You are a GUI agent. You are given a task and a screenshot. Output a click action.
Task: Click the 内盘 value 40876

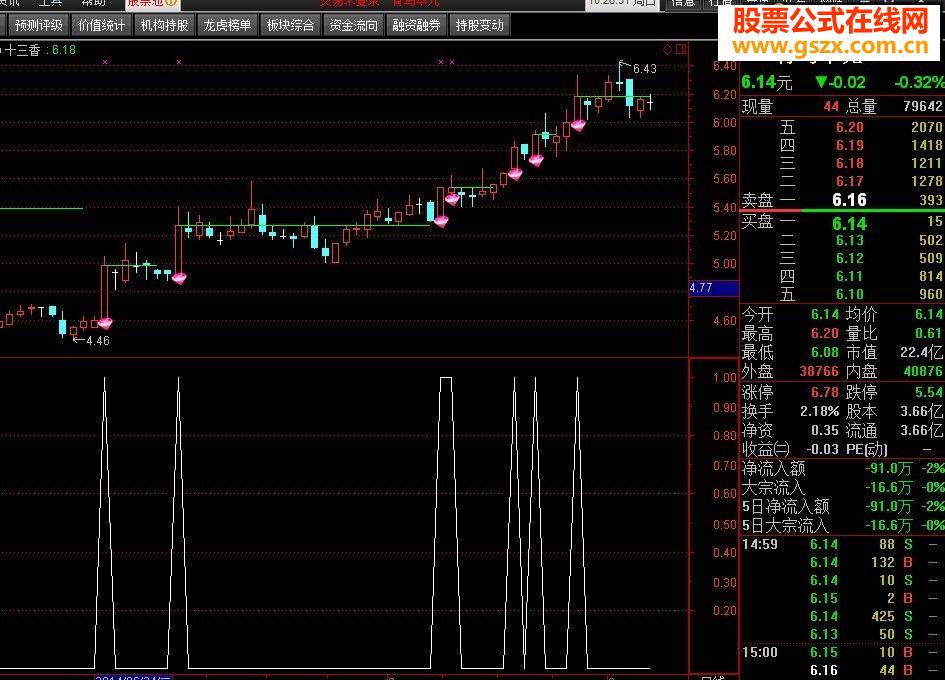point(923,371)
